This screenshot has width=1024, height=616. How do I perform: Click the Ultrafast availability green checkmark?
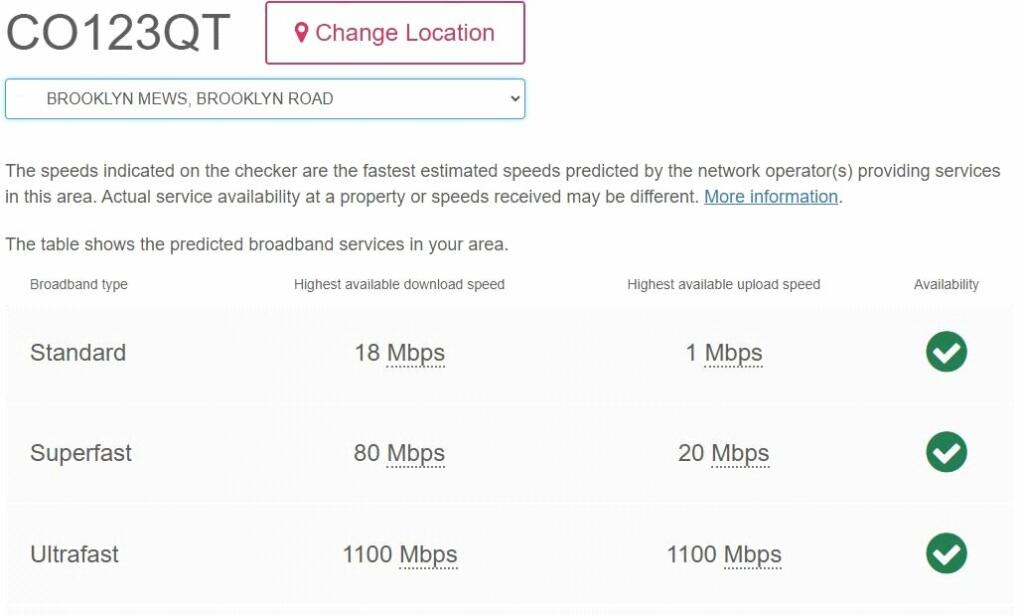pos(946,554)
